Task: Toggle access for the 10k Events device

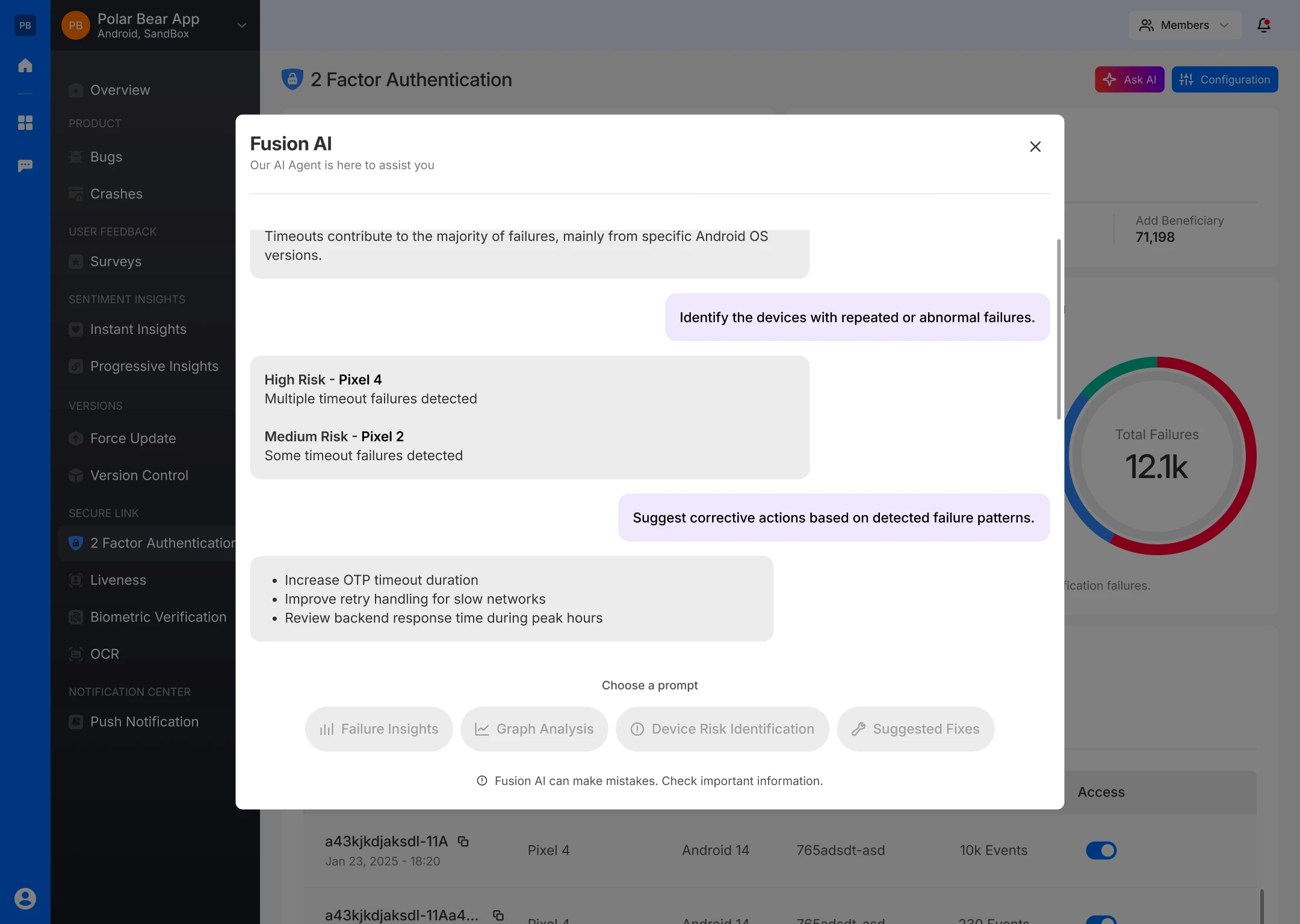Action: pyautogui.click(x=1101, y=850)
